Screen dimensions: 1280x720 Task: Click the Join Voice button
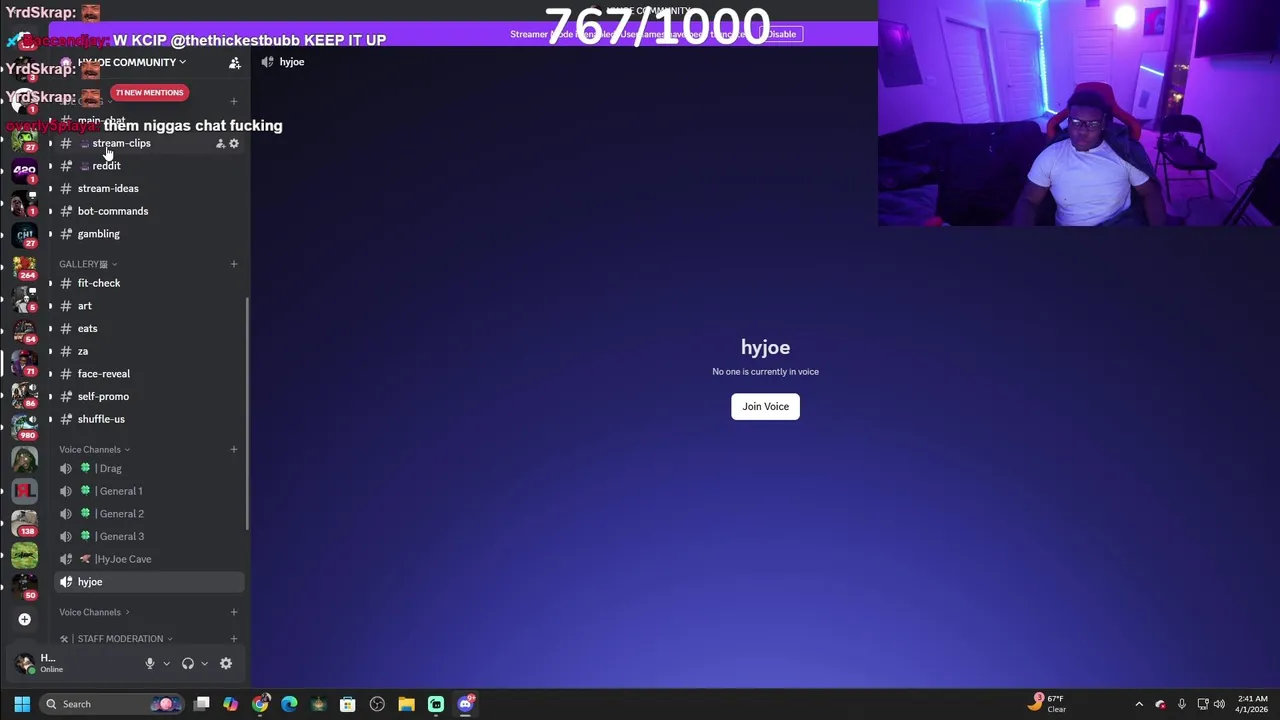765,406
